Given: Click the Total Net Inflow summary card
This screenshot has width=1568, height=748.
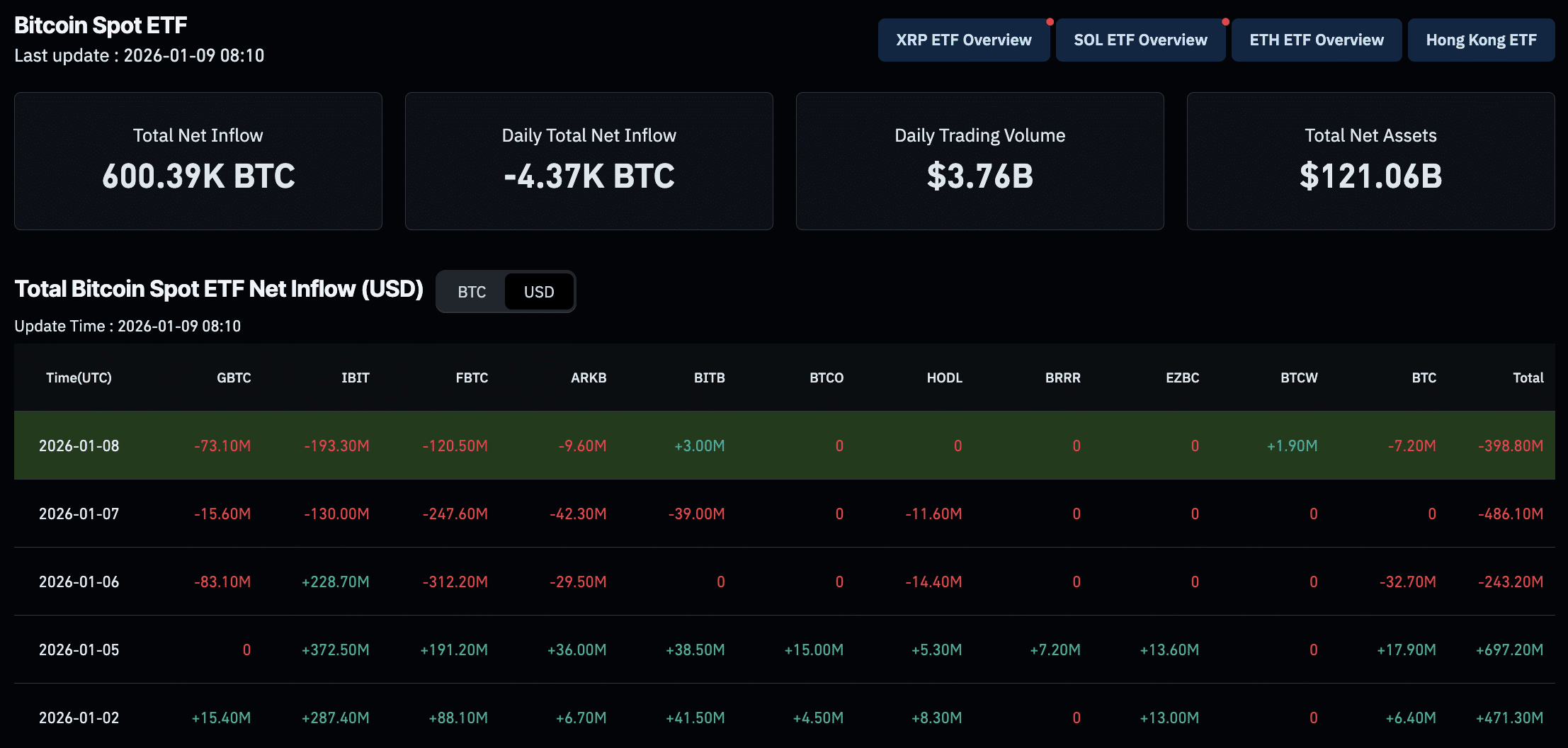Looking at the screenshot, I should [x=198, y=161].
